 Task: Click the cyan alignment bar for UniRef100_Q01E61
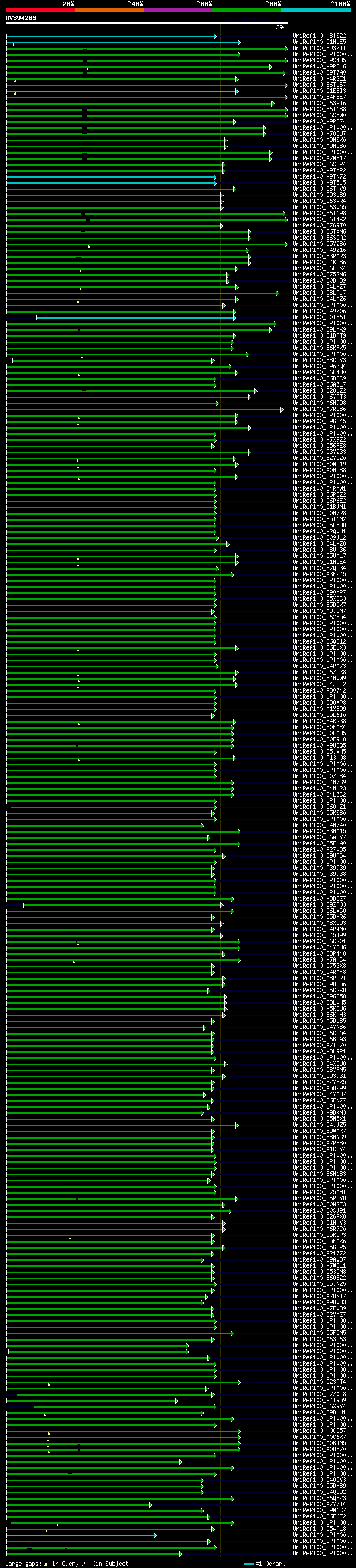click(136, 318)
